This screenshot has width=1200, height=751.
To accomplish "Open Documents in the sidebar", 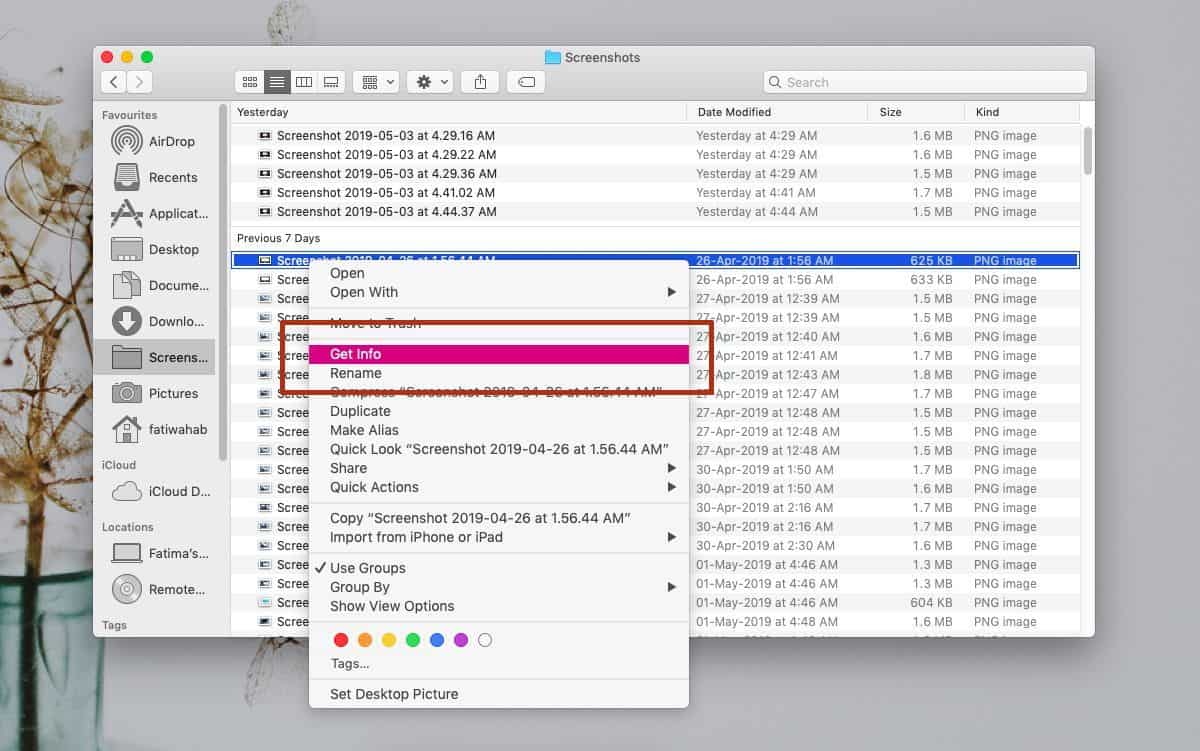I will [155, 285].
